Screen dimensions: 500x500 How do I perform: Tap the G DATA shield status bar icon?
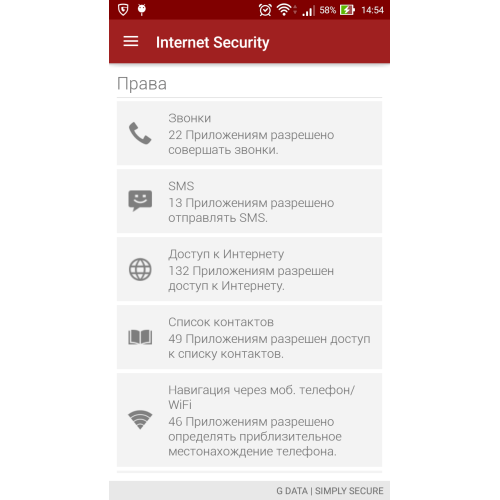pos(123,10)
